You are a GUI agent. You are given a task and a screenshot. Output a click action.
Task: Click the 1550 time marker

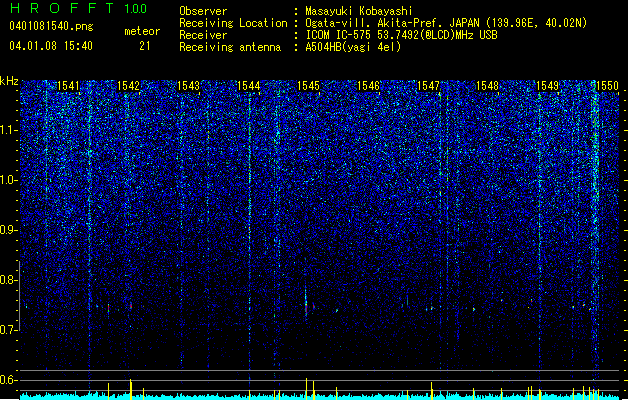click(x=607, y=86)
